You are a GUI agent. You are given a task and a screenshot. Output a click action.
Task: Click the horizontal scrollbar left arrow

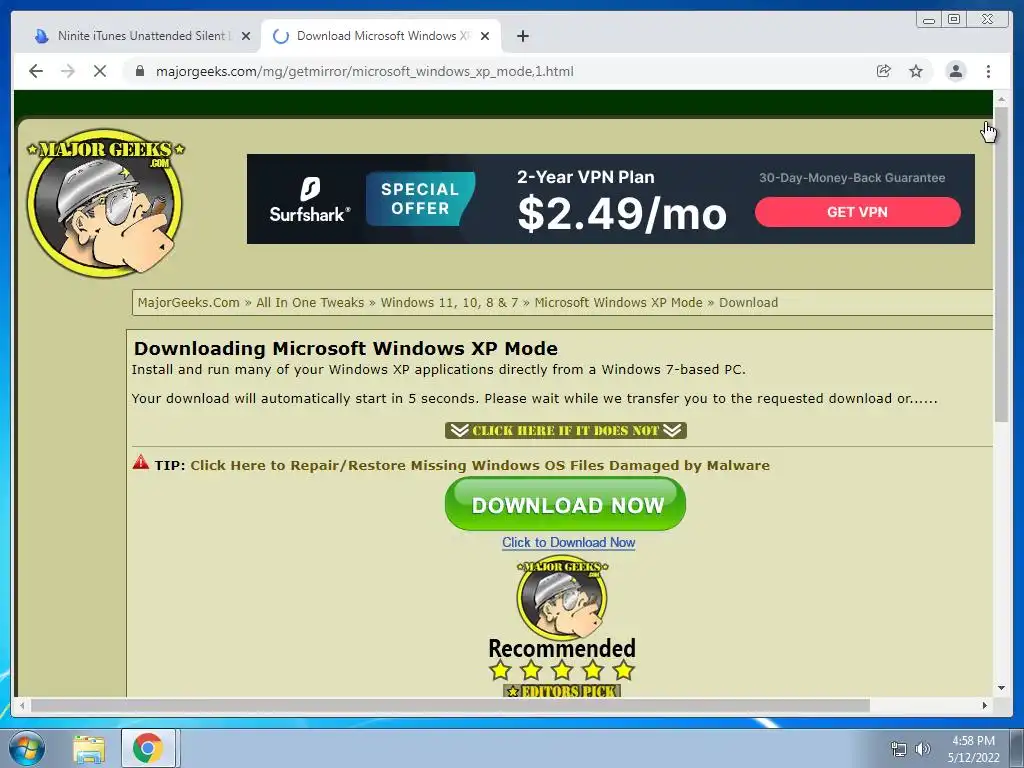pyautogui.click(x=22, y=705)
